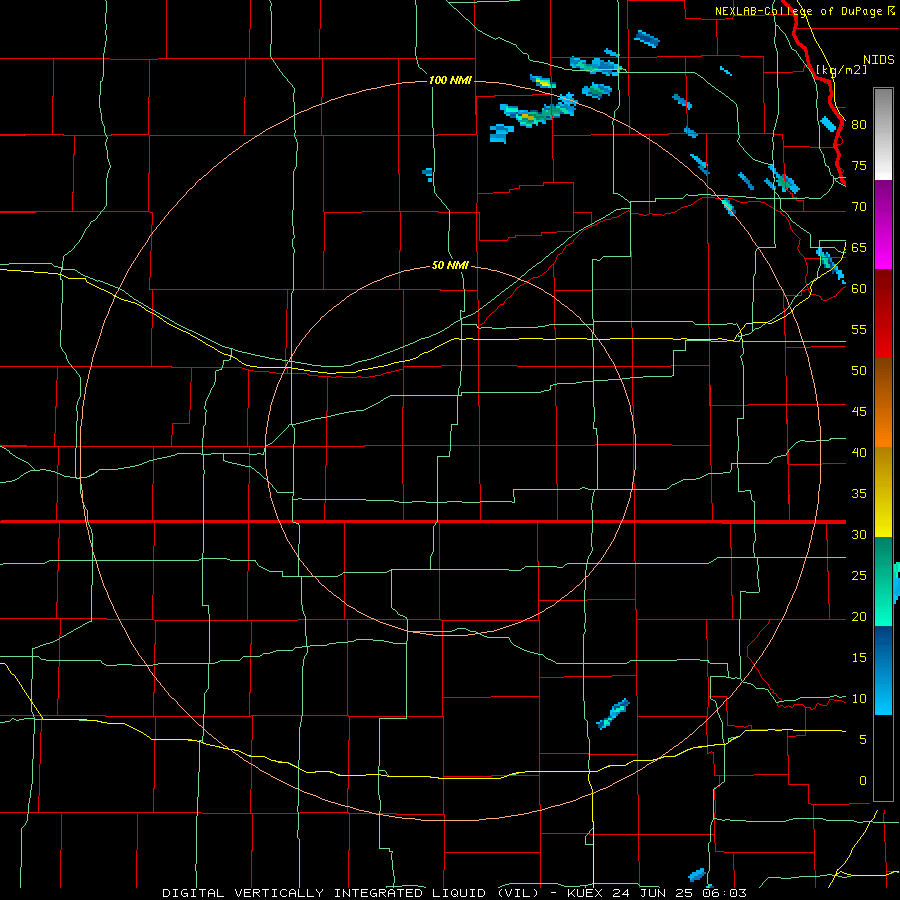Screen dimensions: 900x900
Task: Click the 20 value on the scale
Action: tap(859, 617)
